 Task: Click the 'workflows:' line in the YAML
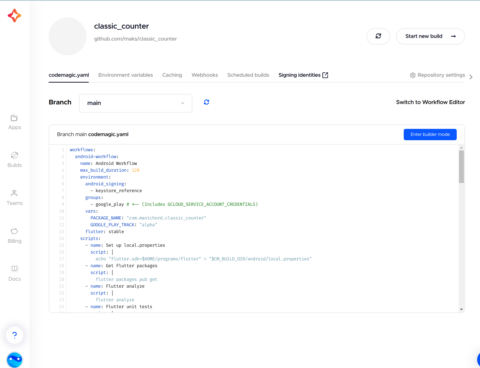click(82, 150)
